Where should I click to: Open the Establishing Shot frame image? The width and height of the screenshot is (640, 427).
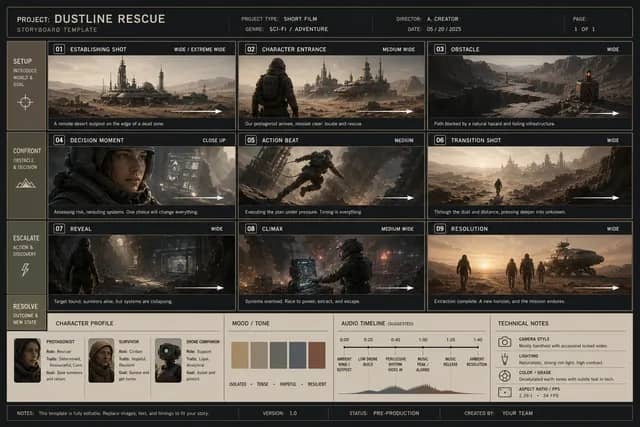point(142,87)
